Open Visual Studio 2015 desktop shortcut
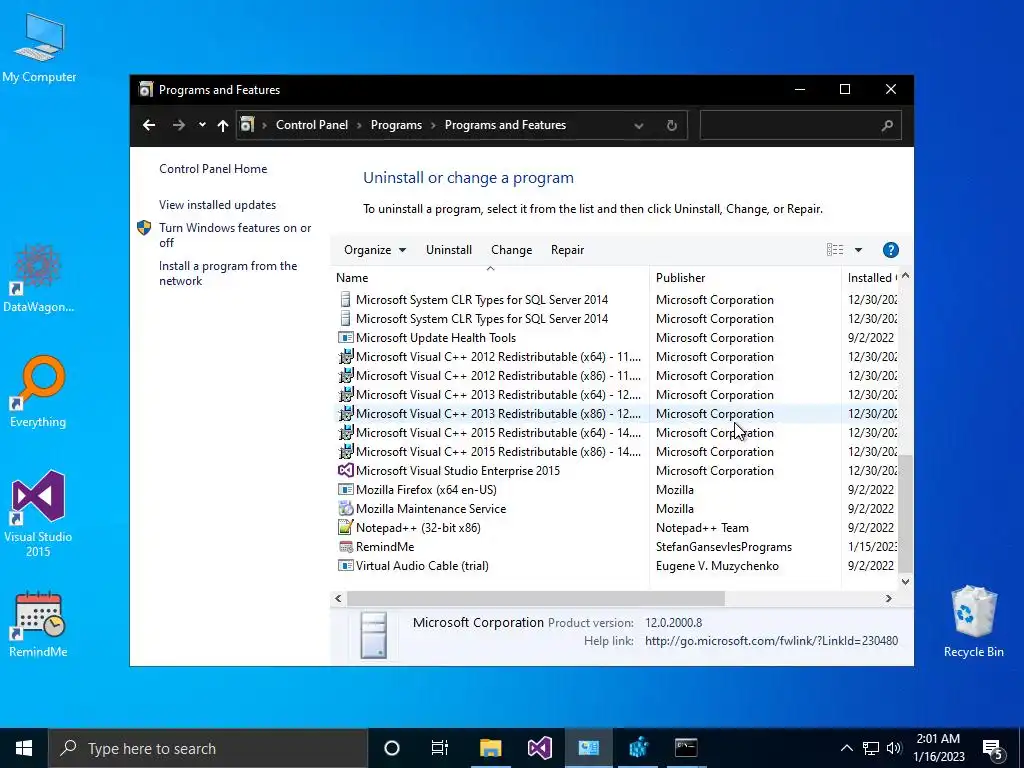Image resolution: width=1024 pixels, height=768 pixels. (38, 514)
